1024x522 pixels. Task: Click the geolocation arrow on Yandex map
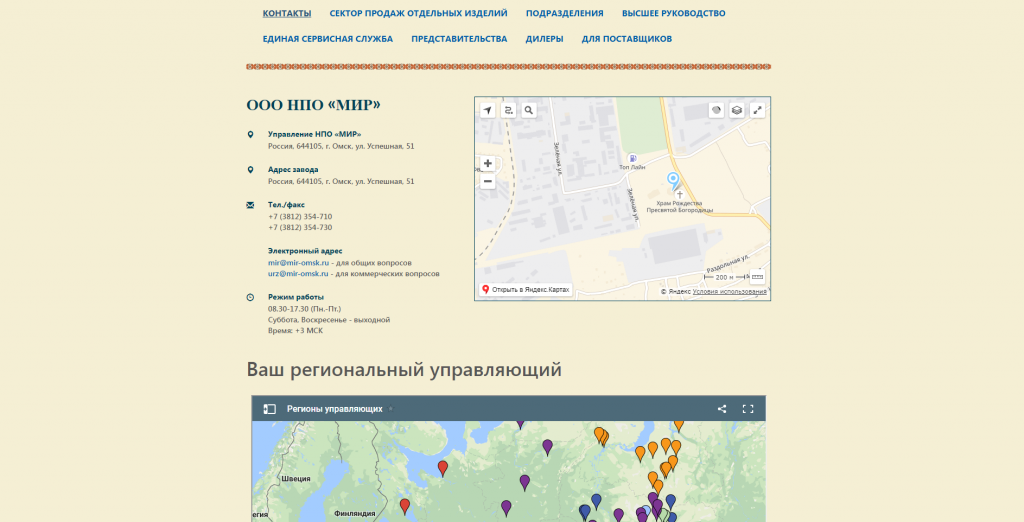(x=487, y=110)
